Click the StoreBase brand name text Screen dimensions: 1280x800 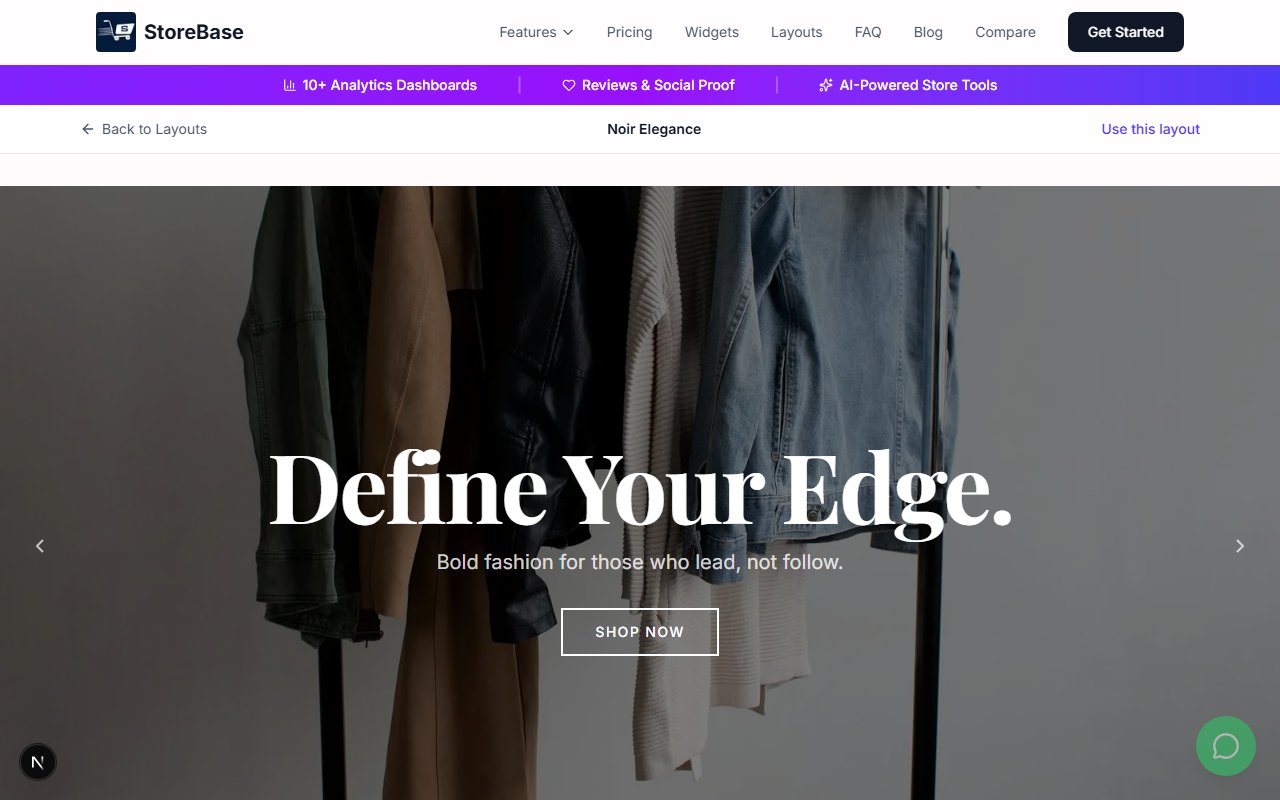194,32
